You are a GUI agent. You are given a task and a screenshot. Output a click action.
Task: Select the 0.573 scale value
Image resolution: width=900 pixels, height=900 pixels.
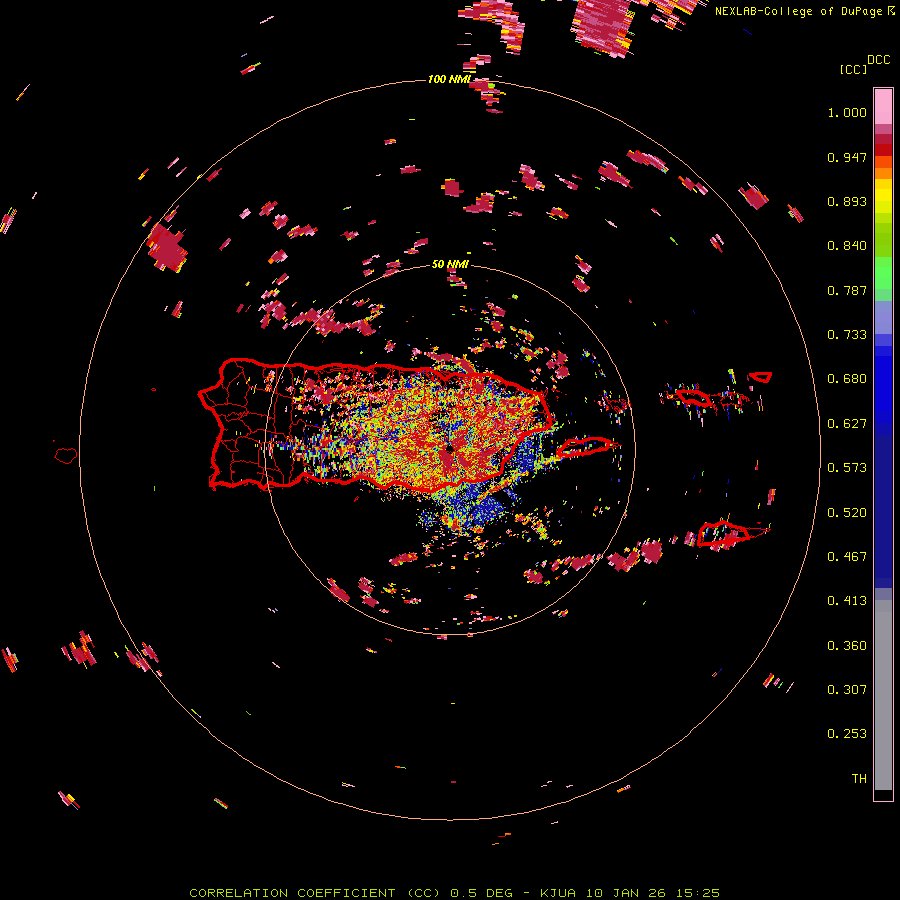coord(847,468)
